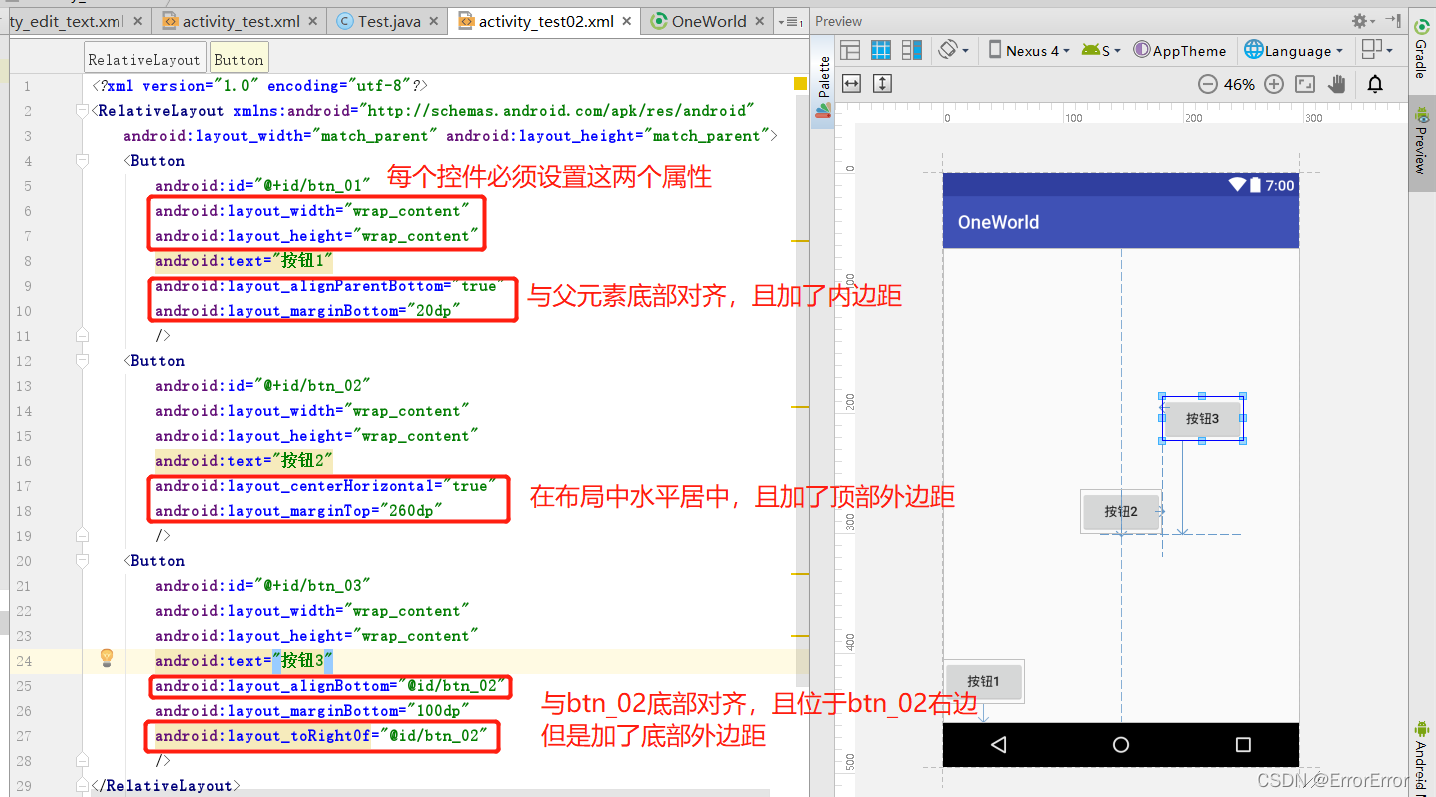
Task: Switch to OneWorld editor tab
Action: coord(708,21)
